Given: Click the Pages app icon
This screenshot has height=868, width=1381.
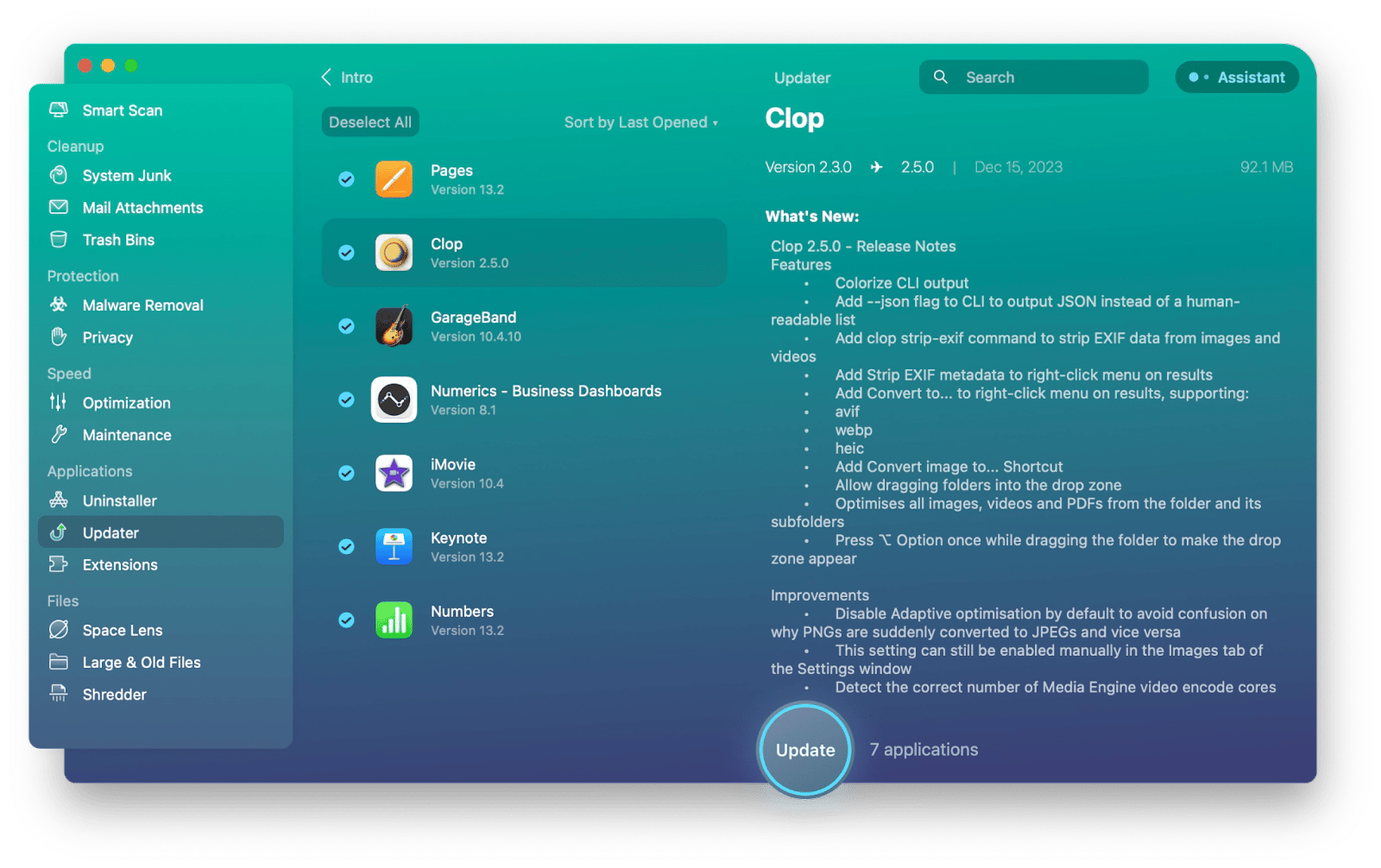Looking at the screenshot, I should 394,179.
